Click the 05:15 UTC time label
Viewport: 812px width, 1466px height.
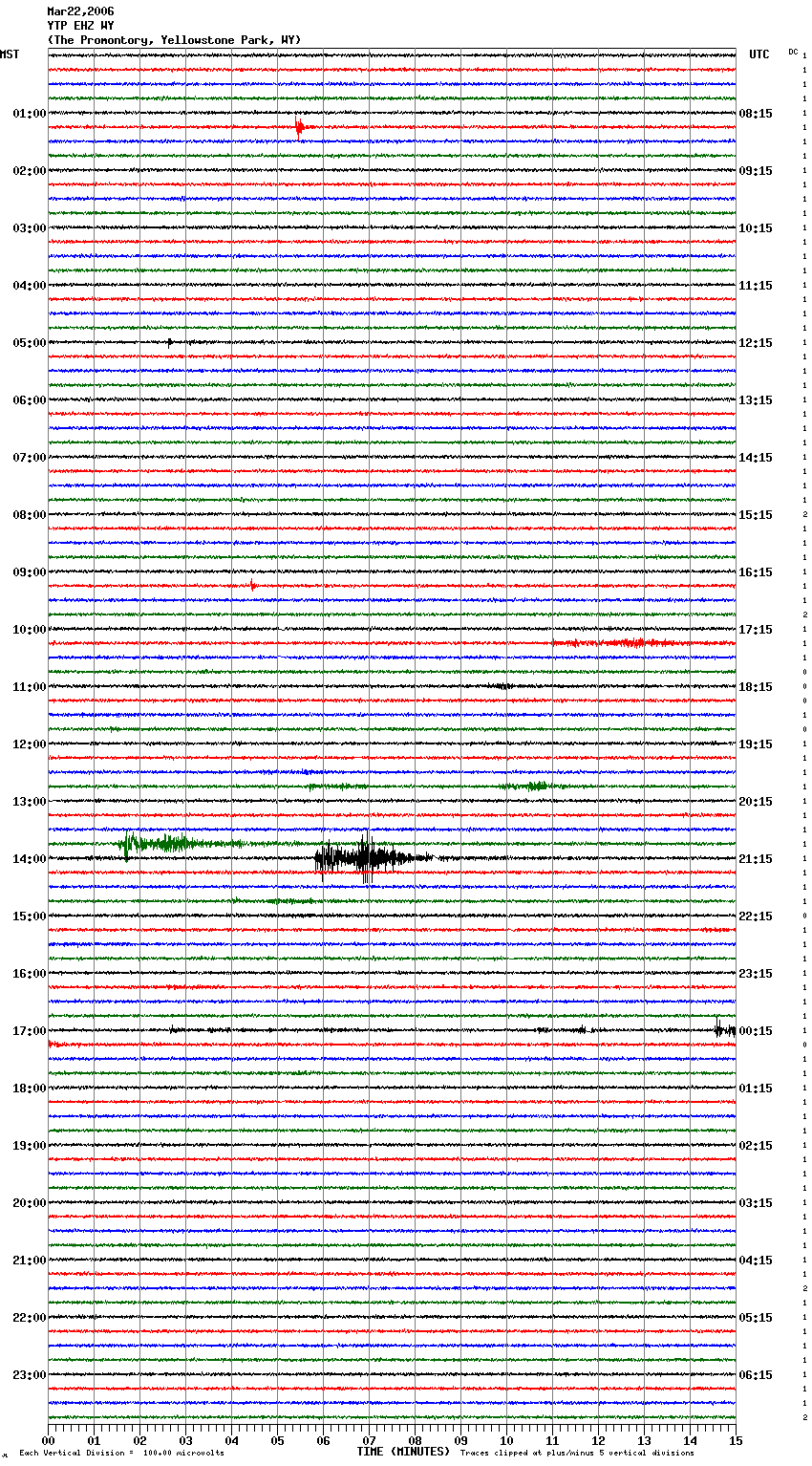tap(756, 1318)
